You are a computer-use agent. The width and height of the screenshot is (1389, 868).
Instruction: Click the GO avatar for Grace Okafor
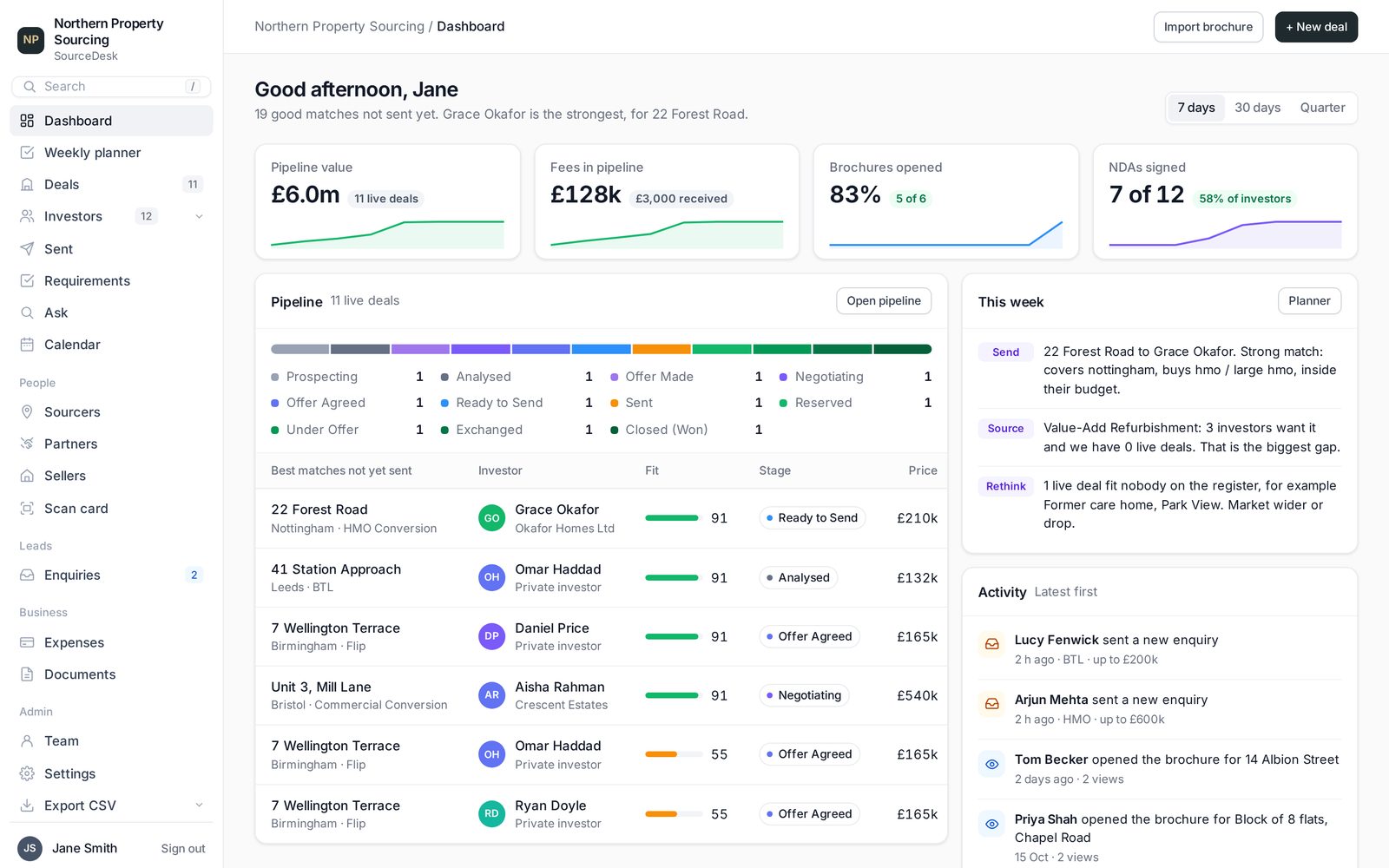tap(491, 518)
